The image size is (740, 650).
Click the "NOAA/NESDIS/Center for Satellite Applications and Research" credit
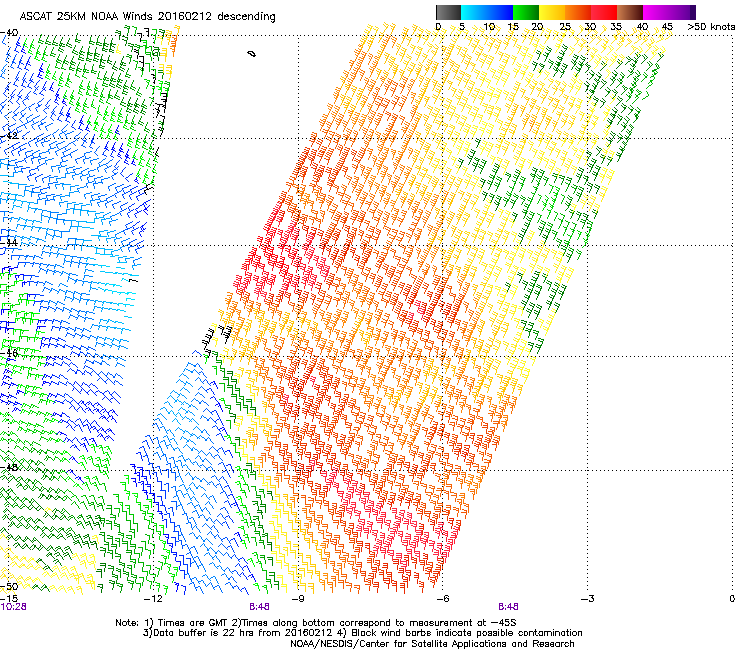(432, 644)
